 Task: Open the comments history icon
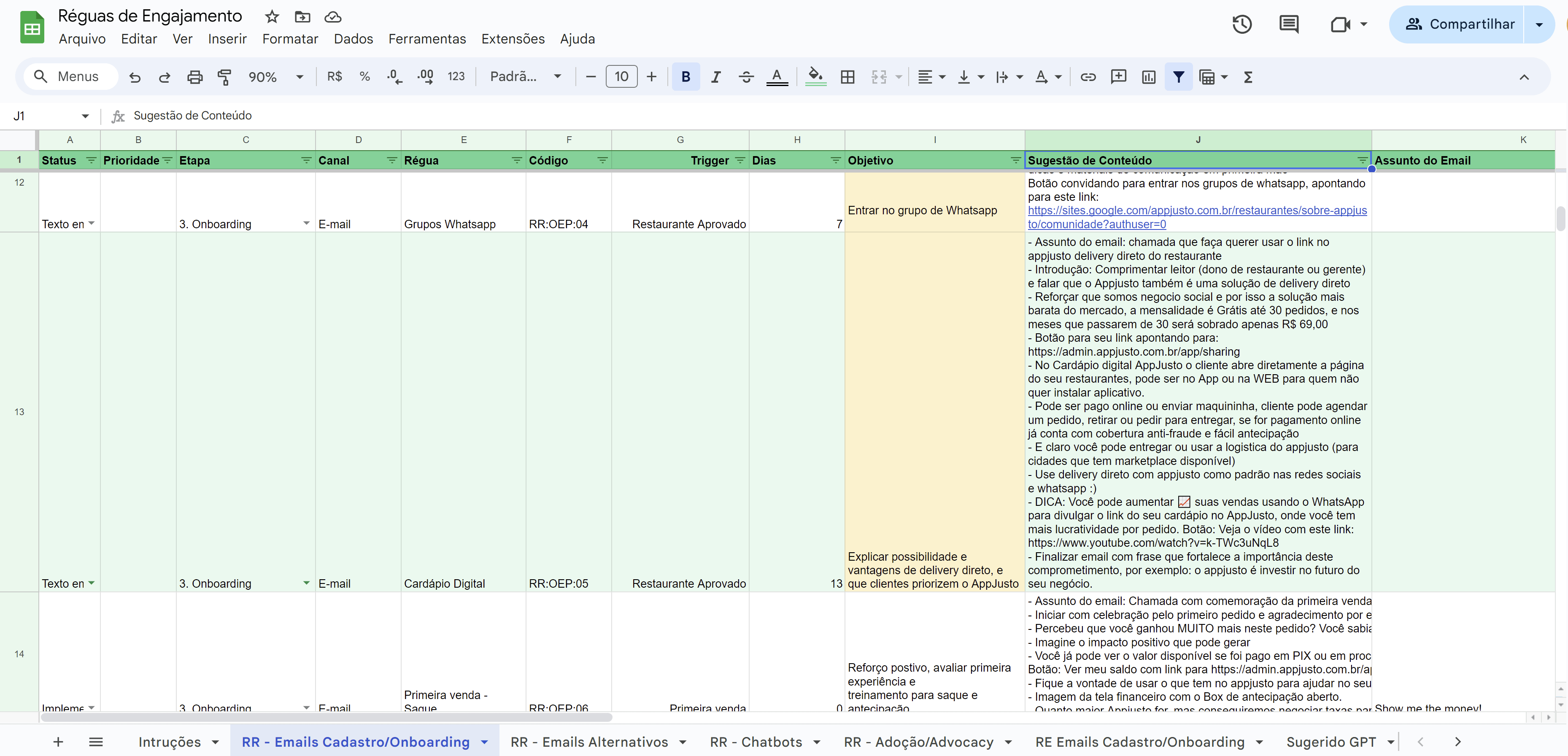(x=1289, y=24)
